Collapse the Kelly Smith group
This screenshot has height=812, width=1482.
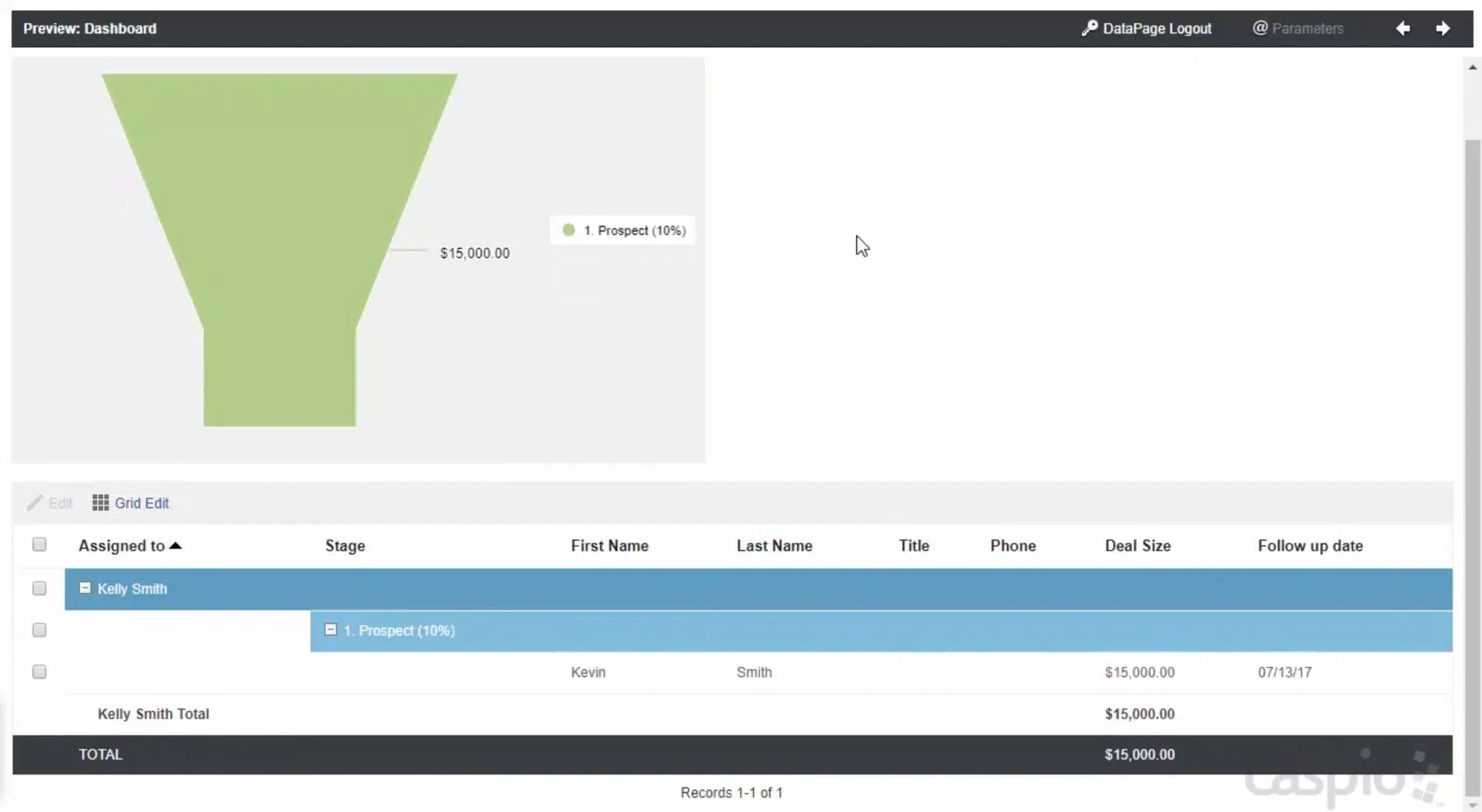click(x=85, y=588)
